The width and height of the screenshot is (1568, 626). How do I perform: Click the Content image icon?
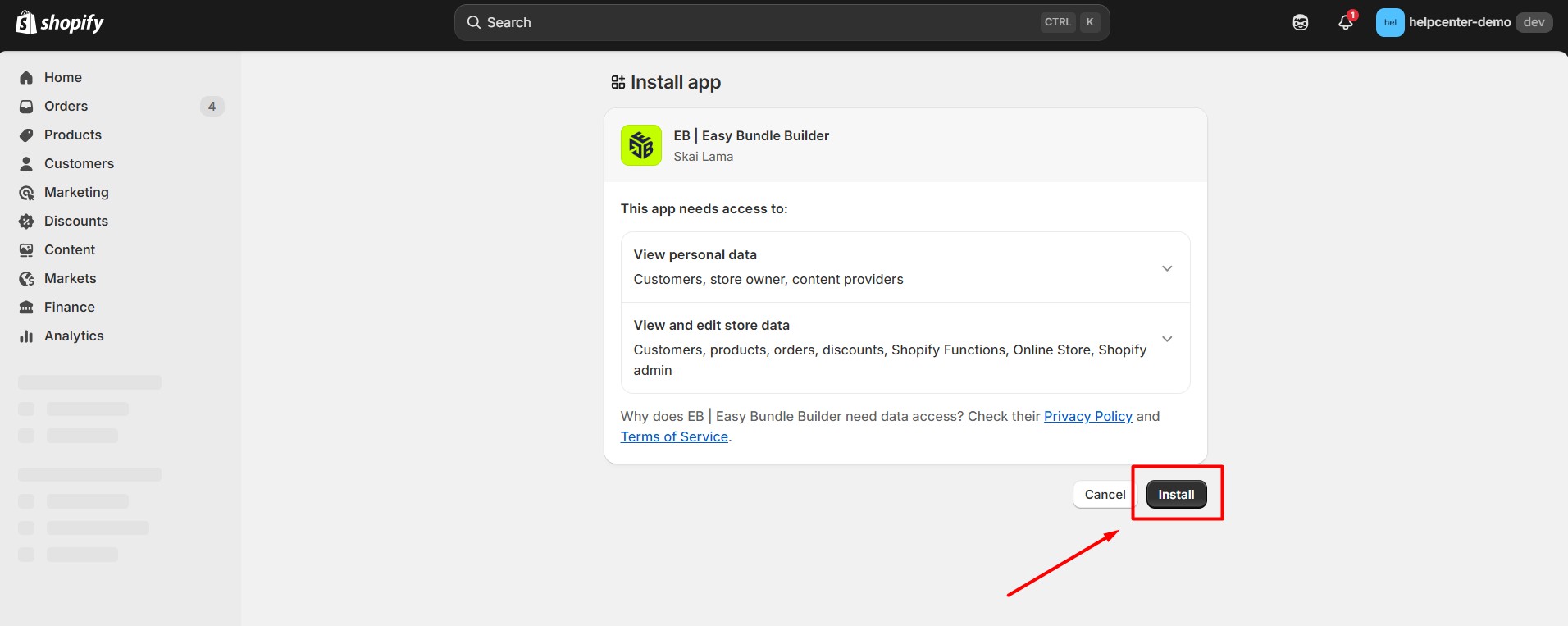(26, 249)
